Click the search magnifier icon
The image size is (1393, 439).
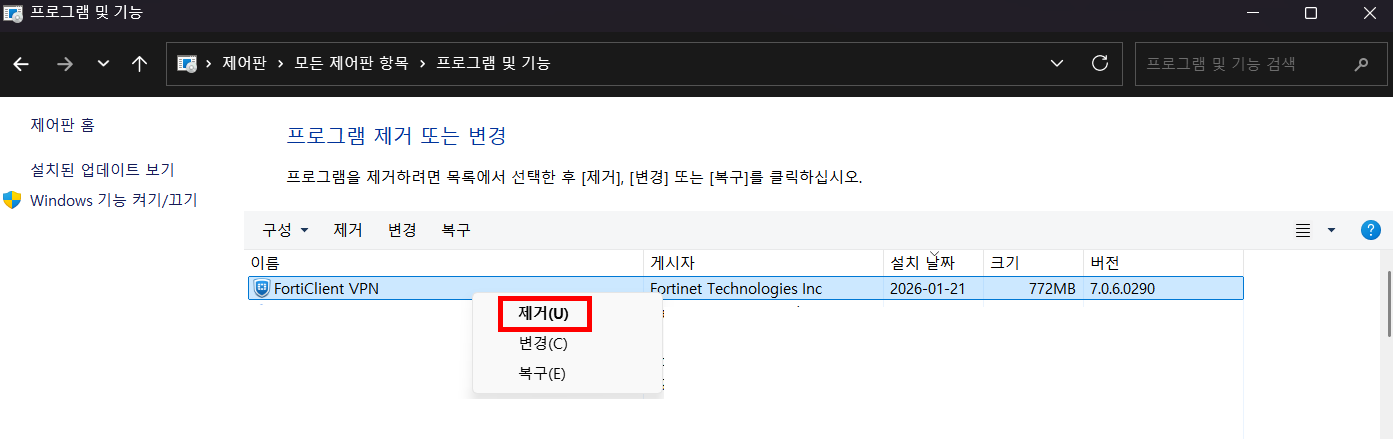click(x=1361, y=64)
